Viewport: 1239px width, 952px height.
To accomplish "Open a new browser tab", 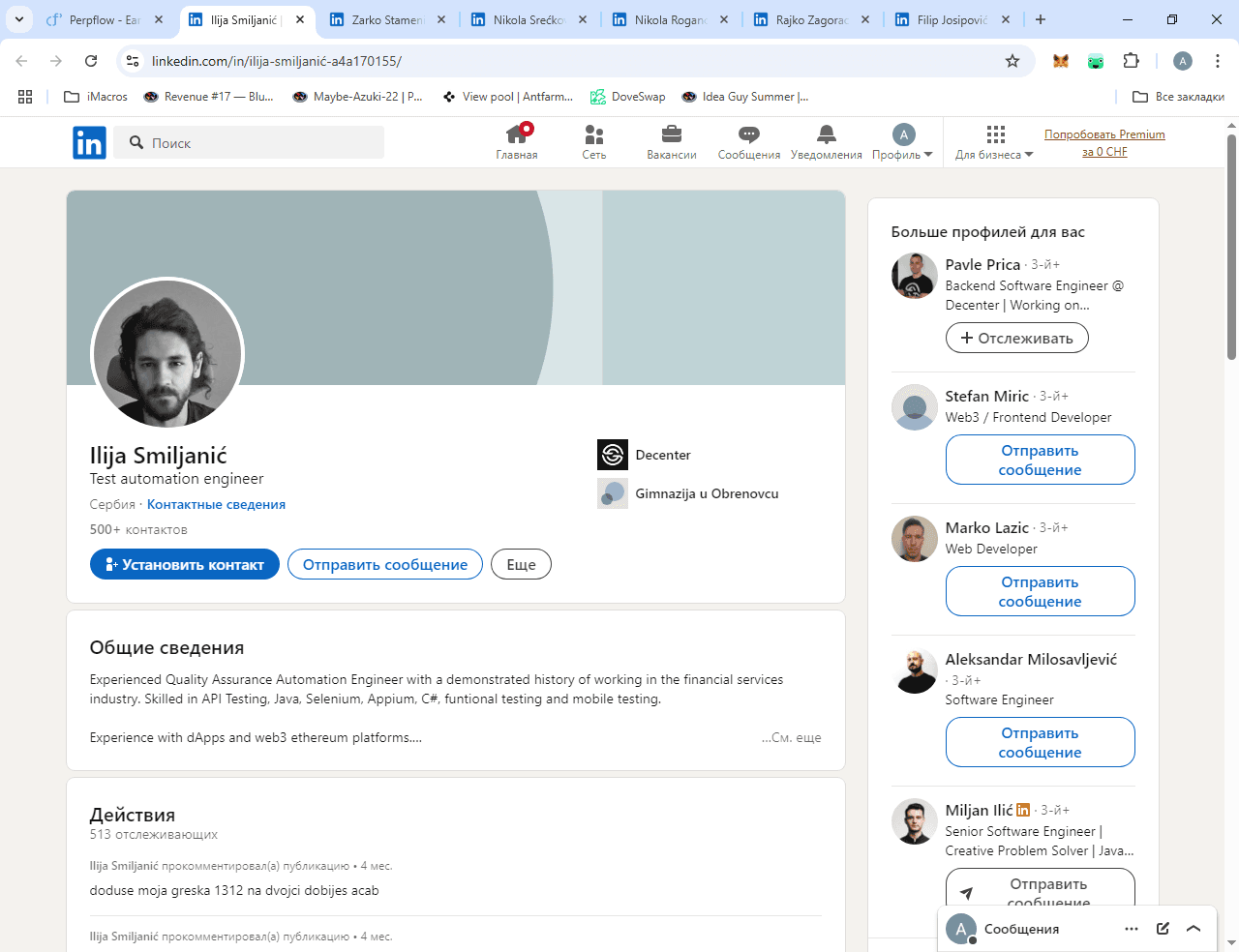I will click(x=1041, y=19).
